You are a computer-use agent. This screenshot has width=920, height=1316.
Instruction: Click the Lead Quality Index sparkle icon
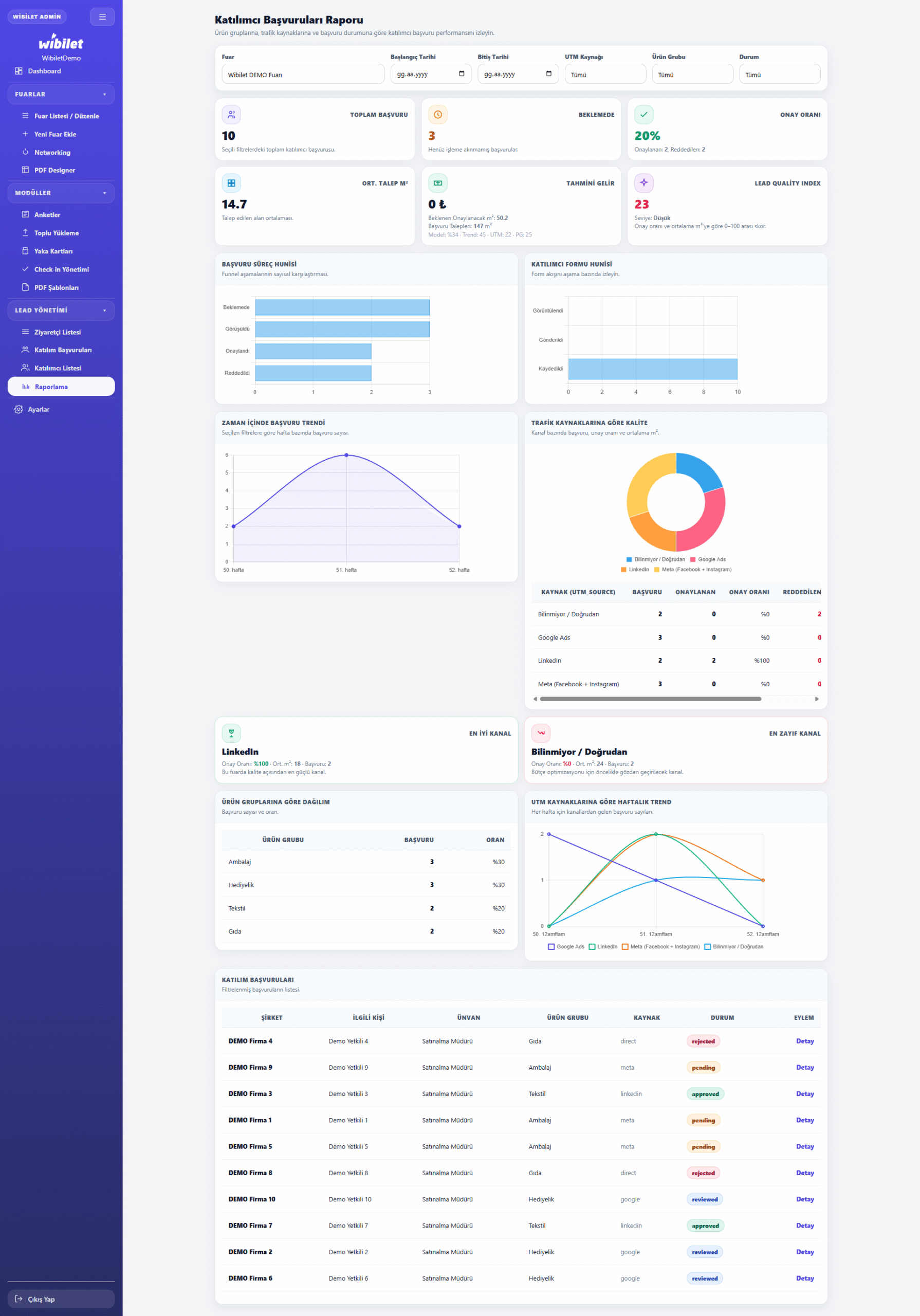[x=643, y=183]
